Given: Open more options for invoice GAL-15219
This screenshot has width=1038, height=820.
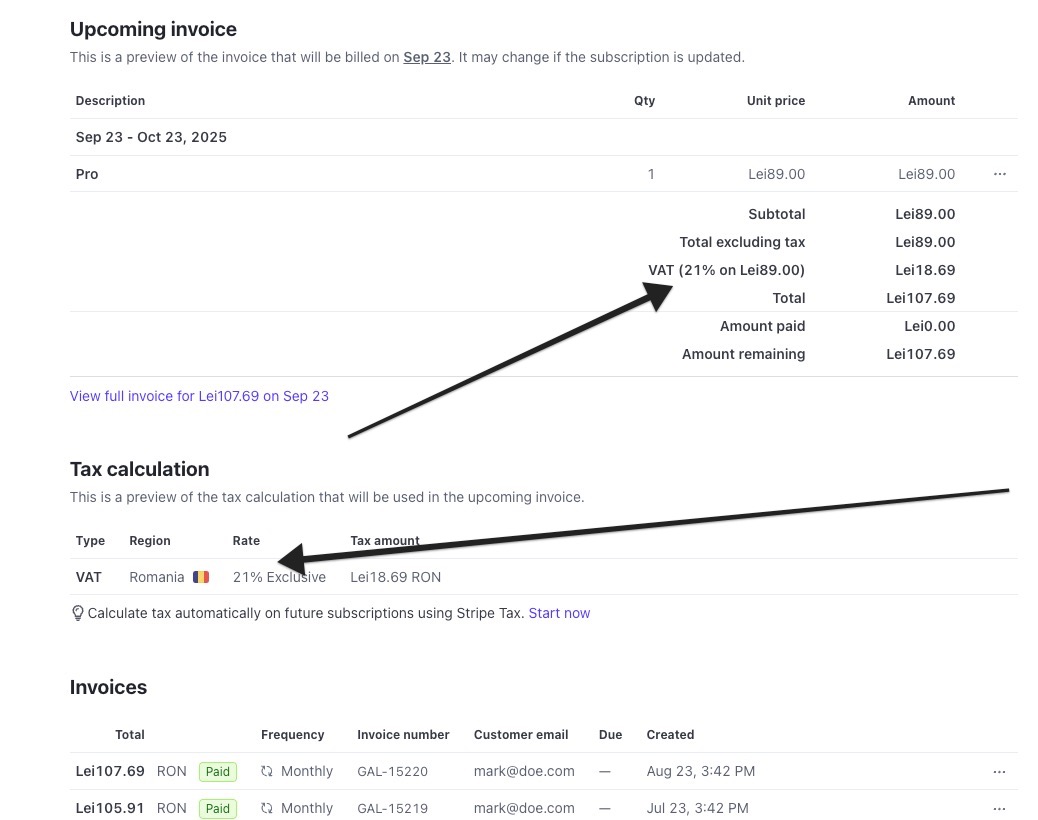Looking at the screenshot, I should coord(999,808).
